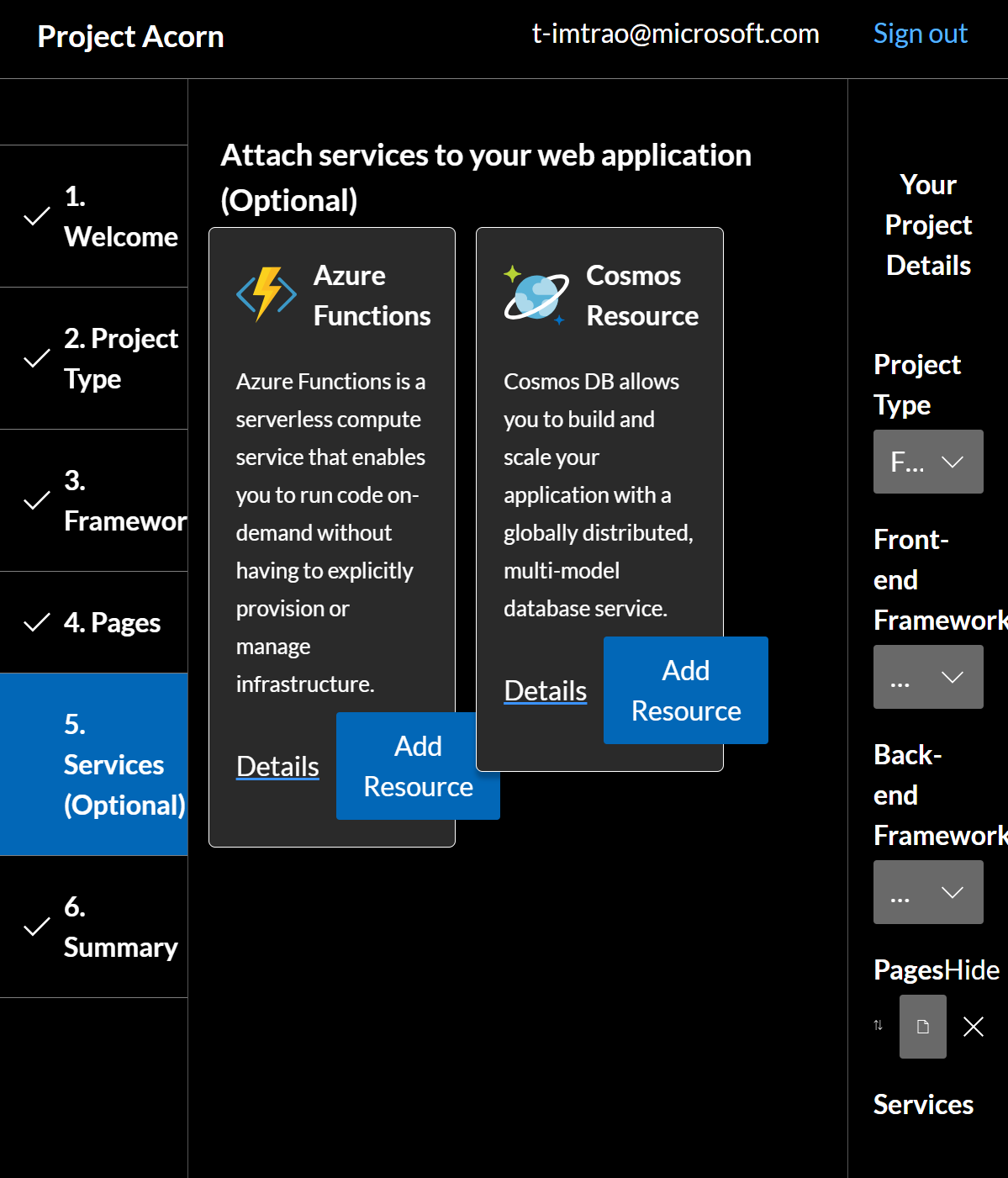Click the reorder arrows icon beside page

tap(878, 1025)
